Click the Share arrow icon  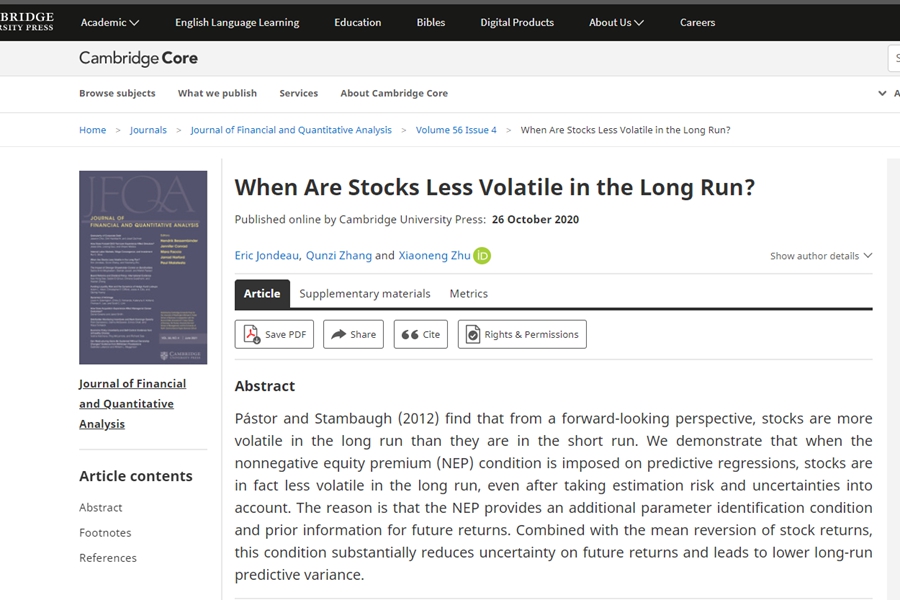[339, 335]
